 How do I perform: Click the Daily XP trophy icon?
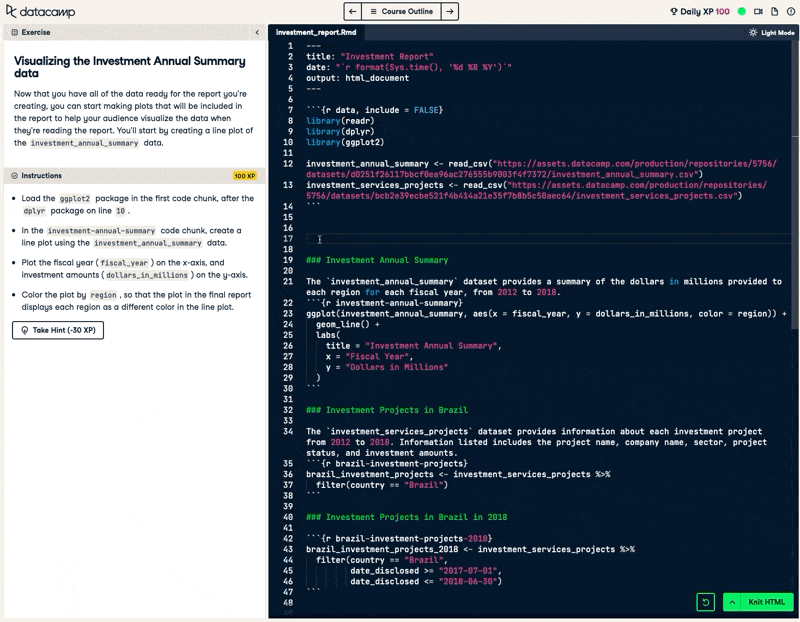(x=673, y=11)
